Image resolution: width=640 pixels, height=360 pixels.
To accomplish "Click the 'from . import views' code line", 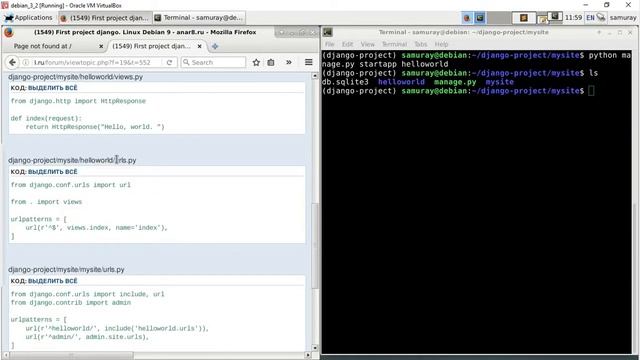I will (x=46, y=202).
